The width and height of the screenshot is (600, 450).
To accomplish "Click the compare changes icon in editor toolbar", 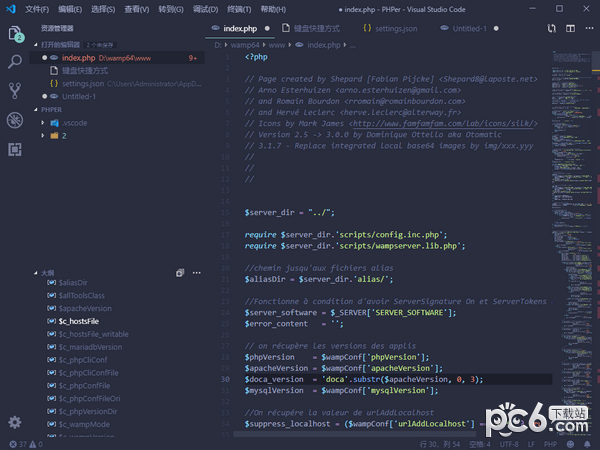I will click(551, 28).
